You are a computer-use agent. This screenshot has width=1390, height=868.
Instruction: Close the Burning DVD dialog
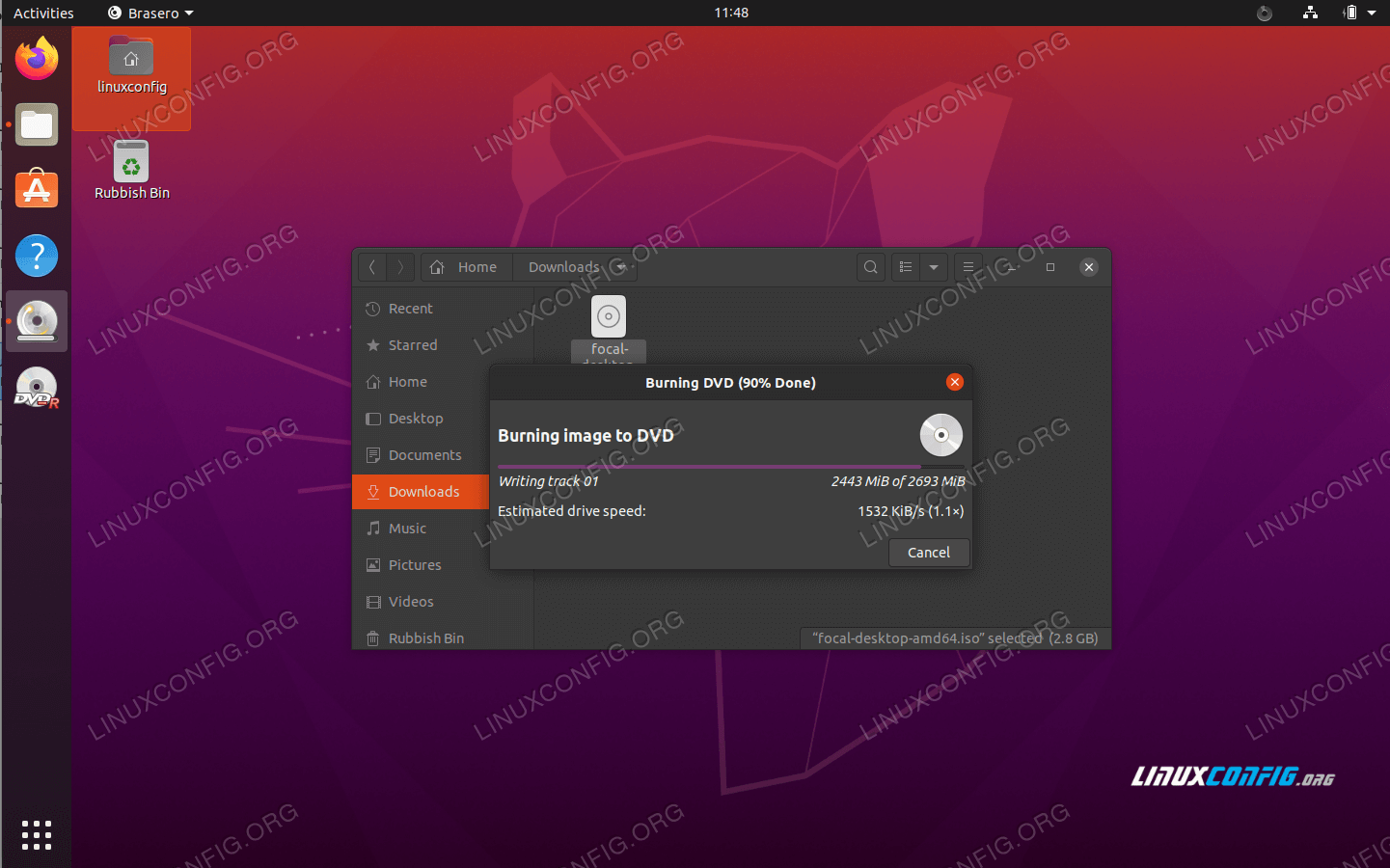coord(955,382)
